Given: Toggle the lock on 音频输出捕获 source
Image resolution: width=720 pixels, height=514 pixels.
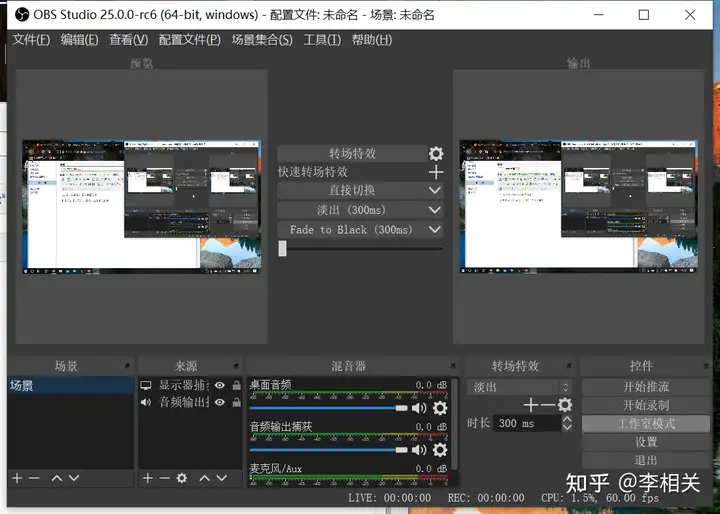Looking at the screenshot, I should tap(236, 402).
